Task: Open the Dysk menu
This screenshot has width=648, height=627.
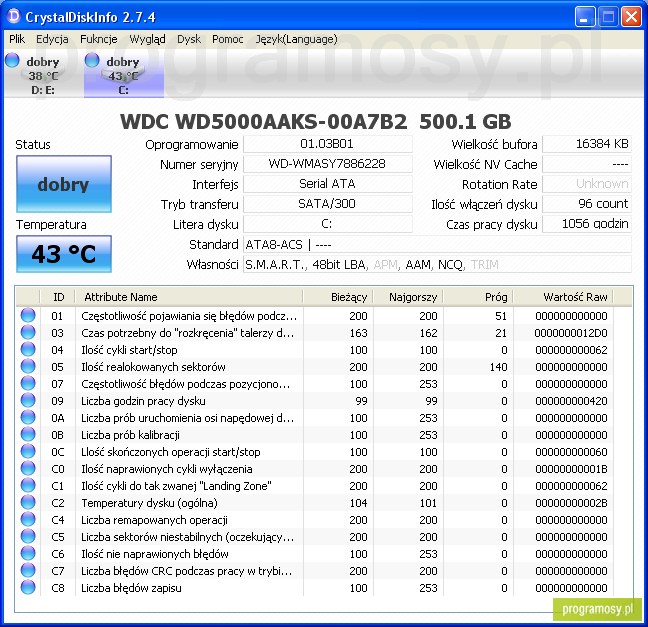Action: tap(189, 39)
